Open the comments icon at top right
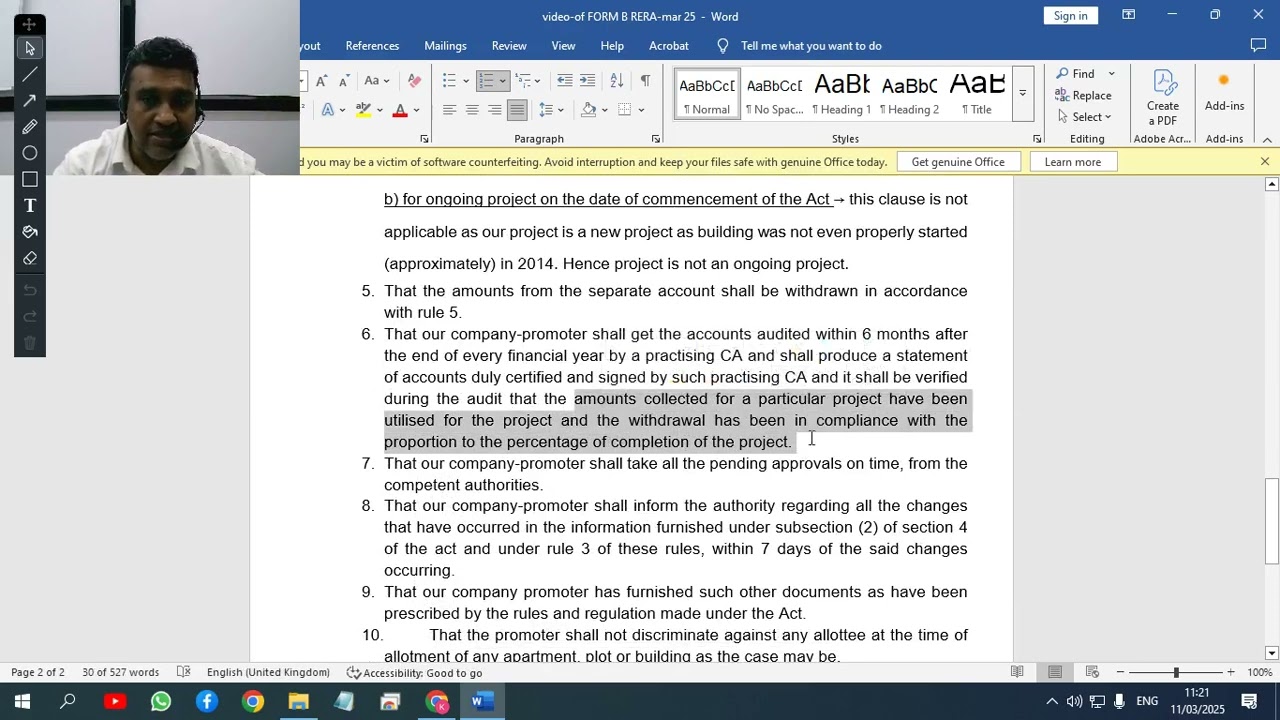Screen dimensions: 1280x720 (x=1258, y=45)
